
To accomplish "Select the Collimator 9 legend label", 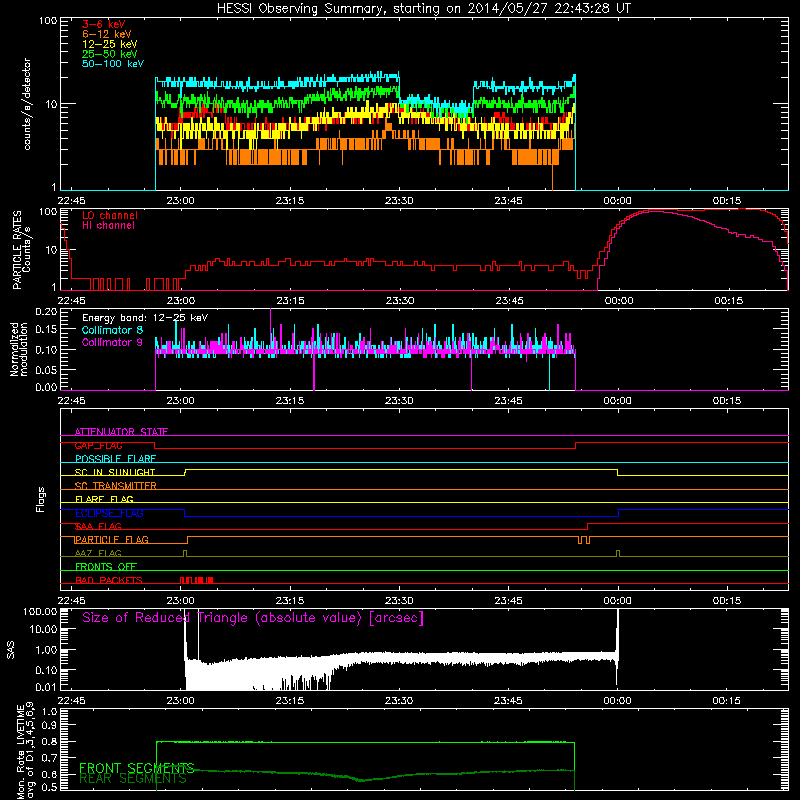I will (112, 342).
